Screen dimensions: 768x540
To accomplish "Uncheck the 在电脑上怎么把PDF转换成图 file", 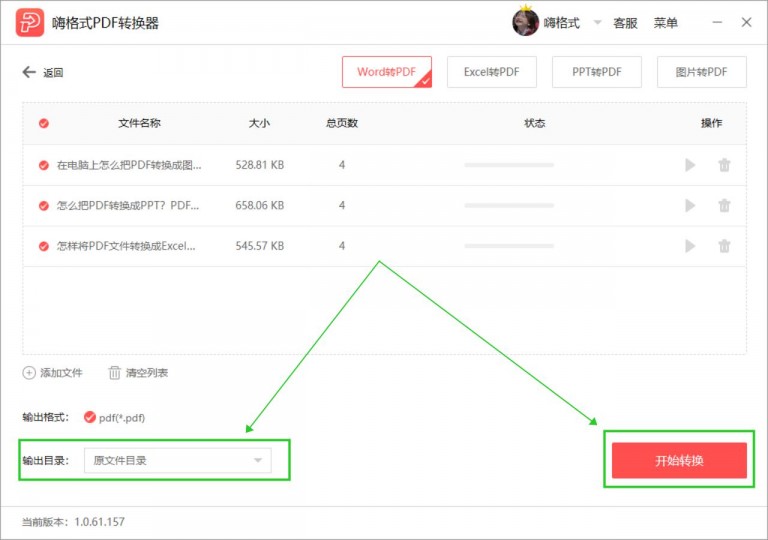I will coord(44,165).
